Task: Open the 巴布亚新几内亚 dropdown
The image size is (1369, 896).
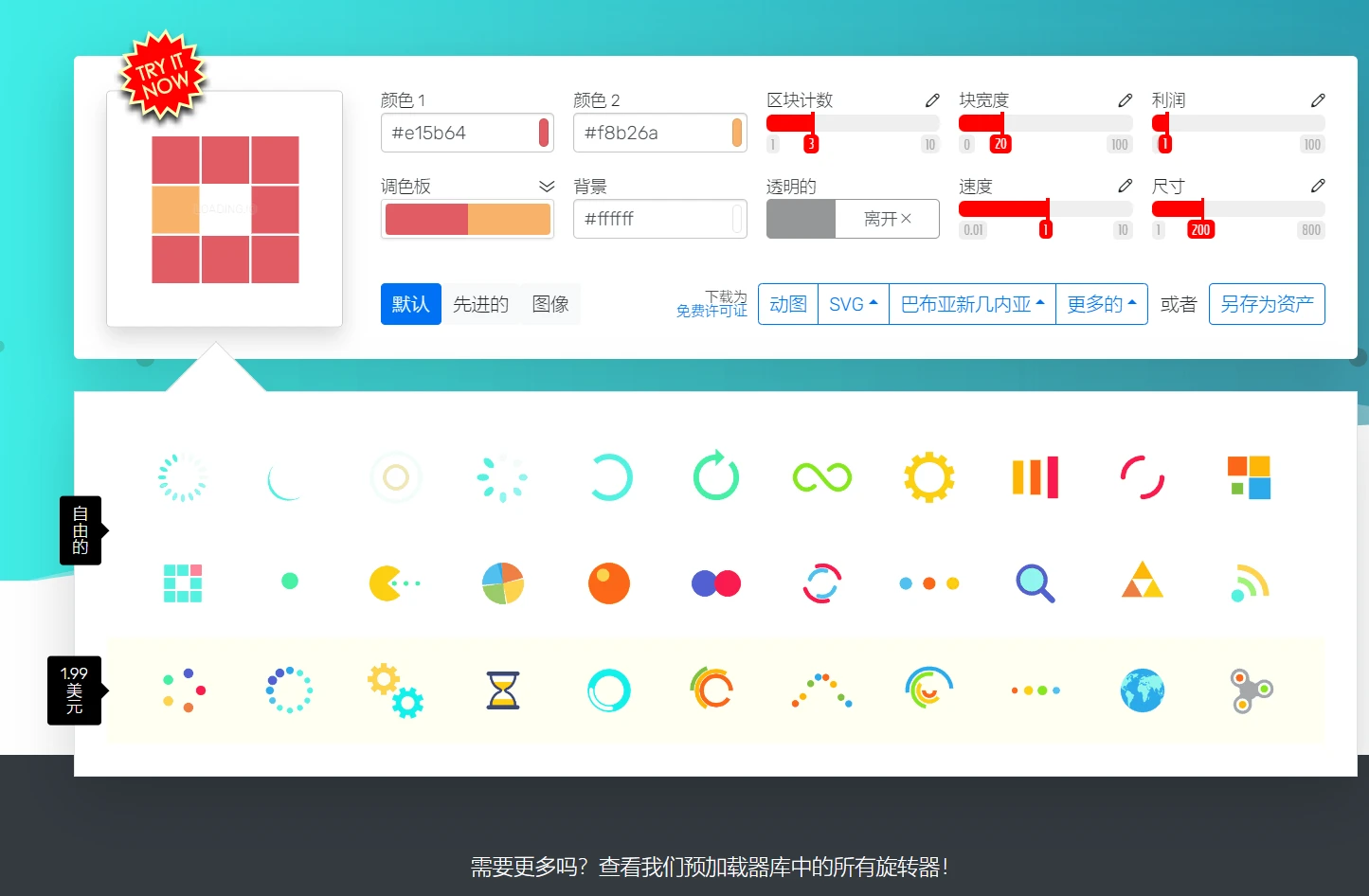Action: tap(972, 304)
